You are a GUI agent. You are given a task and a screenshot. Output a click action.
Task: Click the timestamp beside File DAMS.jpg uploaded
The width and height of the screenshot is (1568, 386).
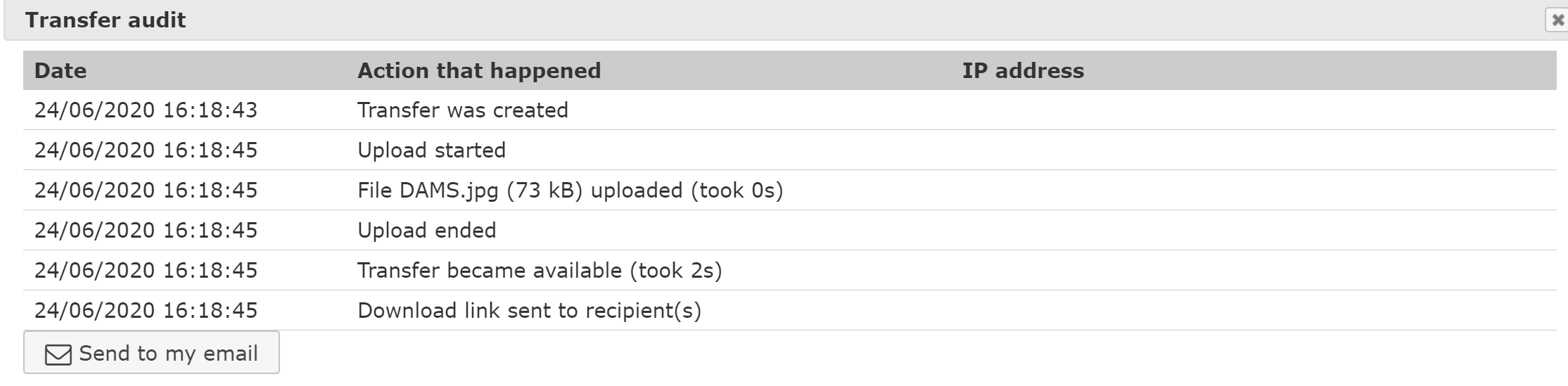click(146, 191)
